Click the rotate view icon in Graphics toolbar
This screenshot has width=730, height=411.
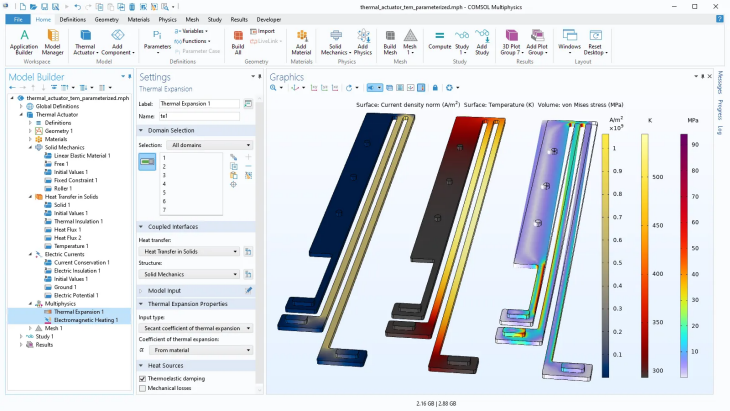tap(349, 88)
